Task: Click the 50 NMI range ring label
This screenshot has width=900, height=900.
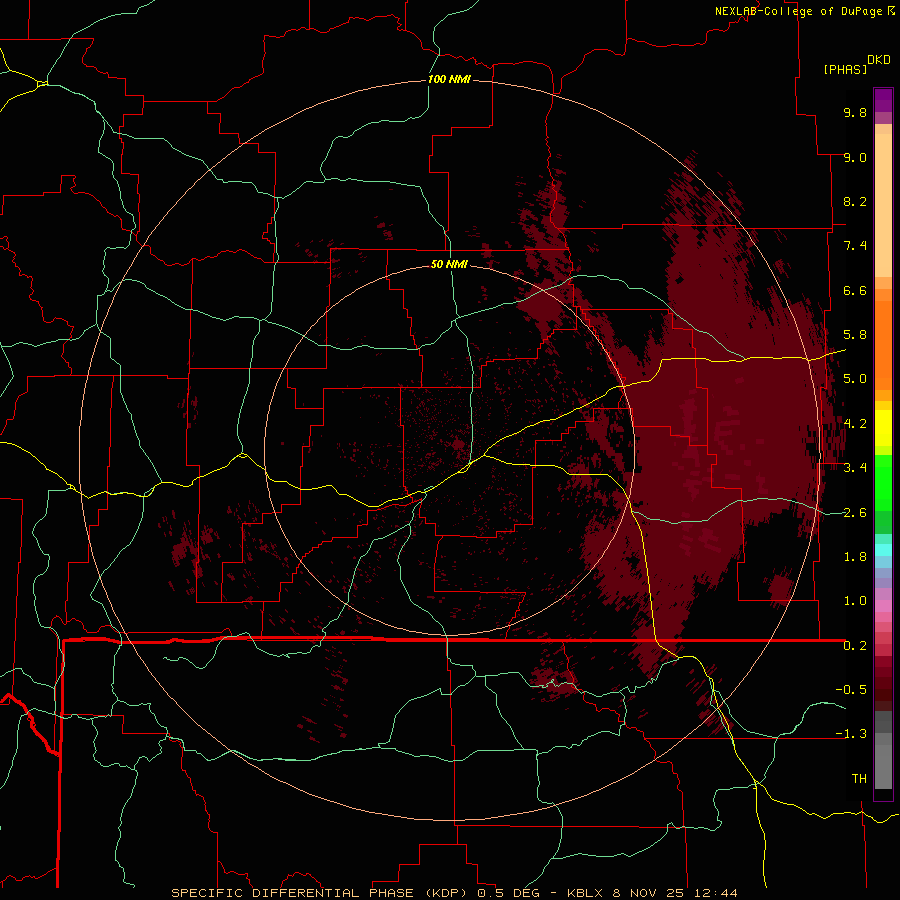Action: click(x=449, y=264)
